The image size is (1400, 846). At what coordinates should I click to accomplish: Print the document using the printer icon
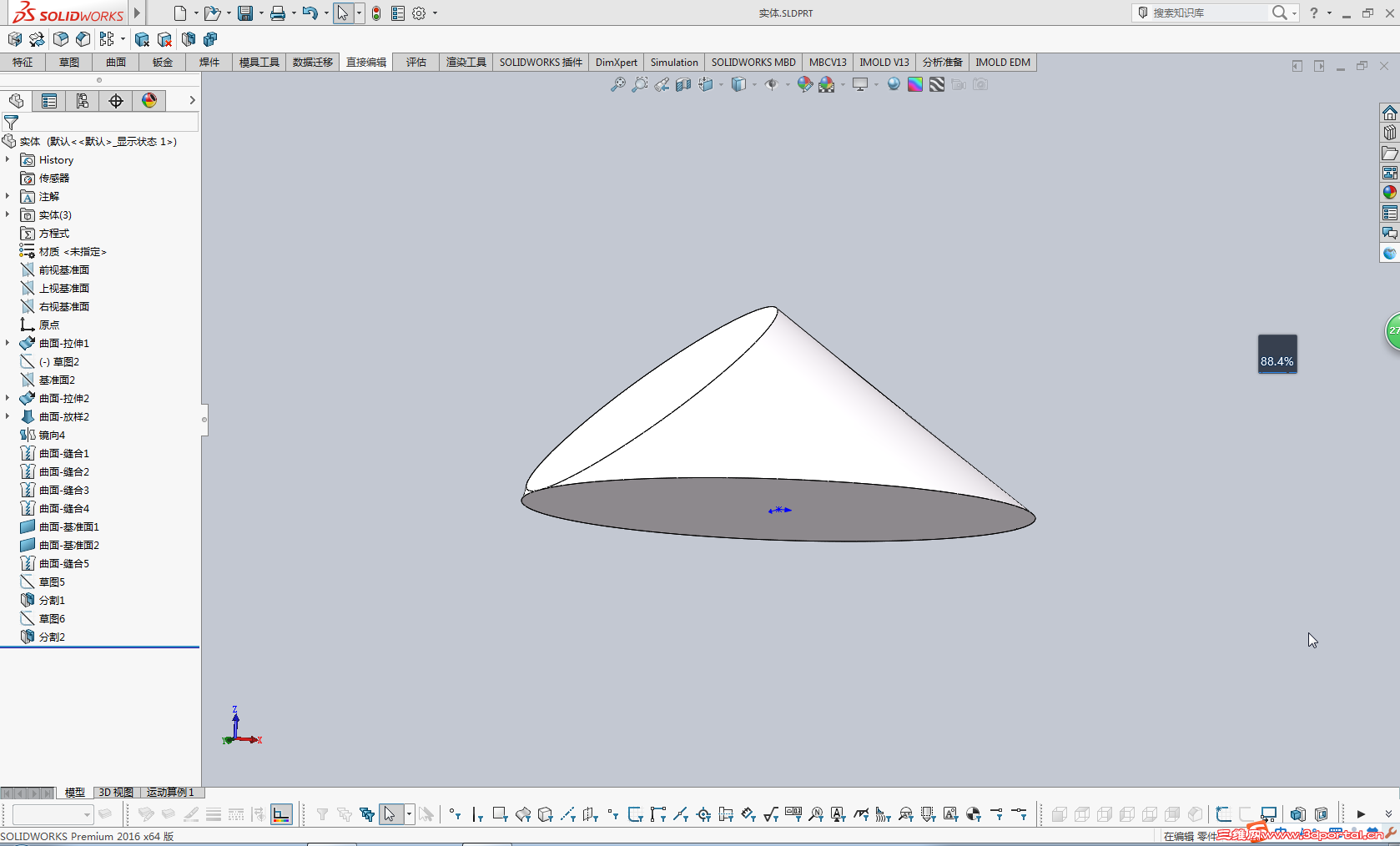coord(278,13)
